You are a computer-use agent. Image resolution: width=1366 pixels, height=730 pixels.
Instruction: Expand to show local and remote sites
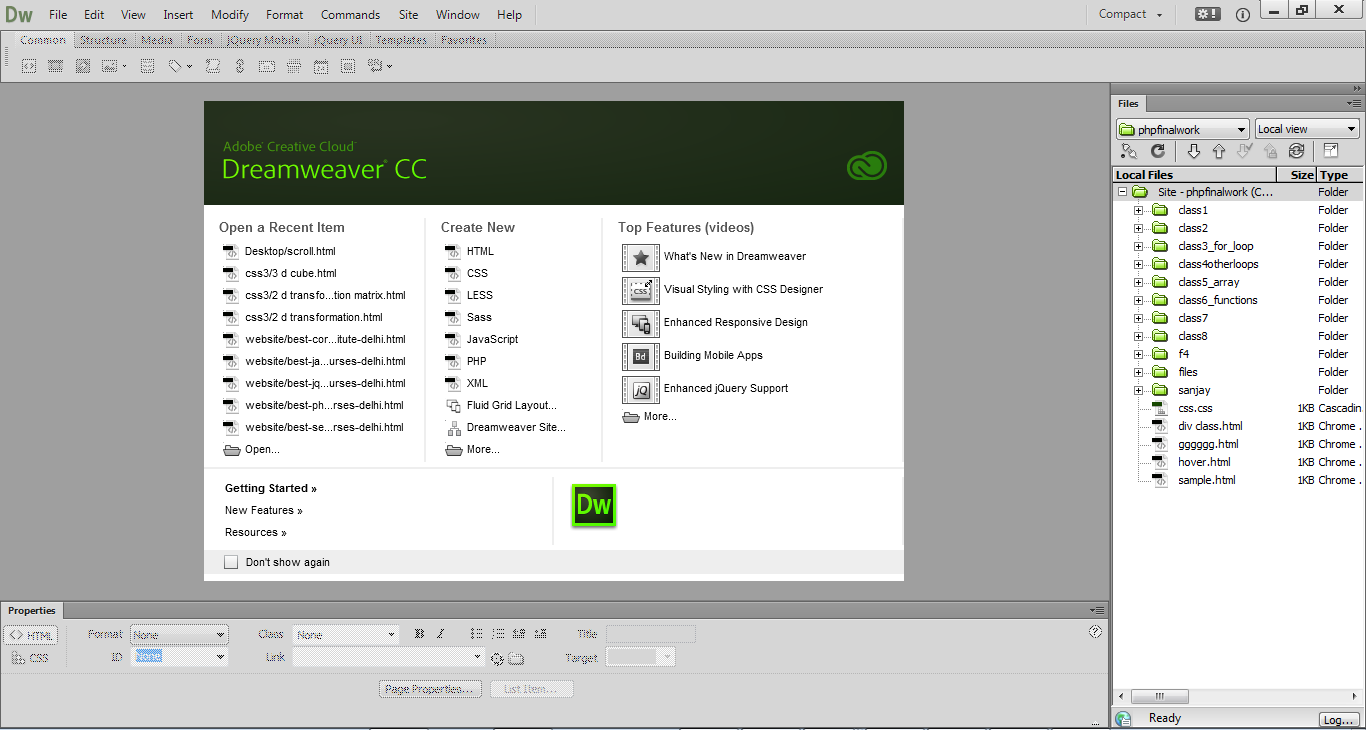pos(1331,151)
